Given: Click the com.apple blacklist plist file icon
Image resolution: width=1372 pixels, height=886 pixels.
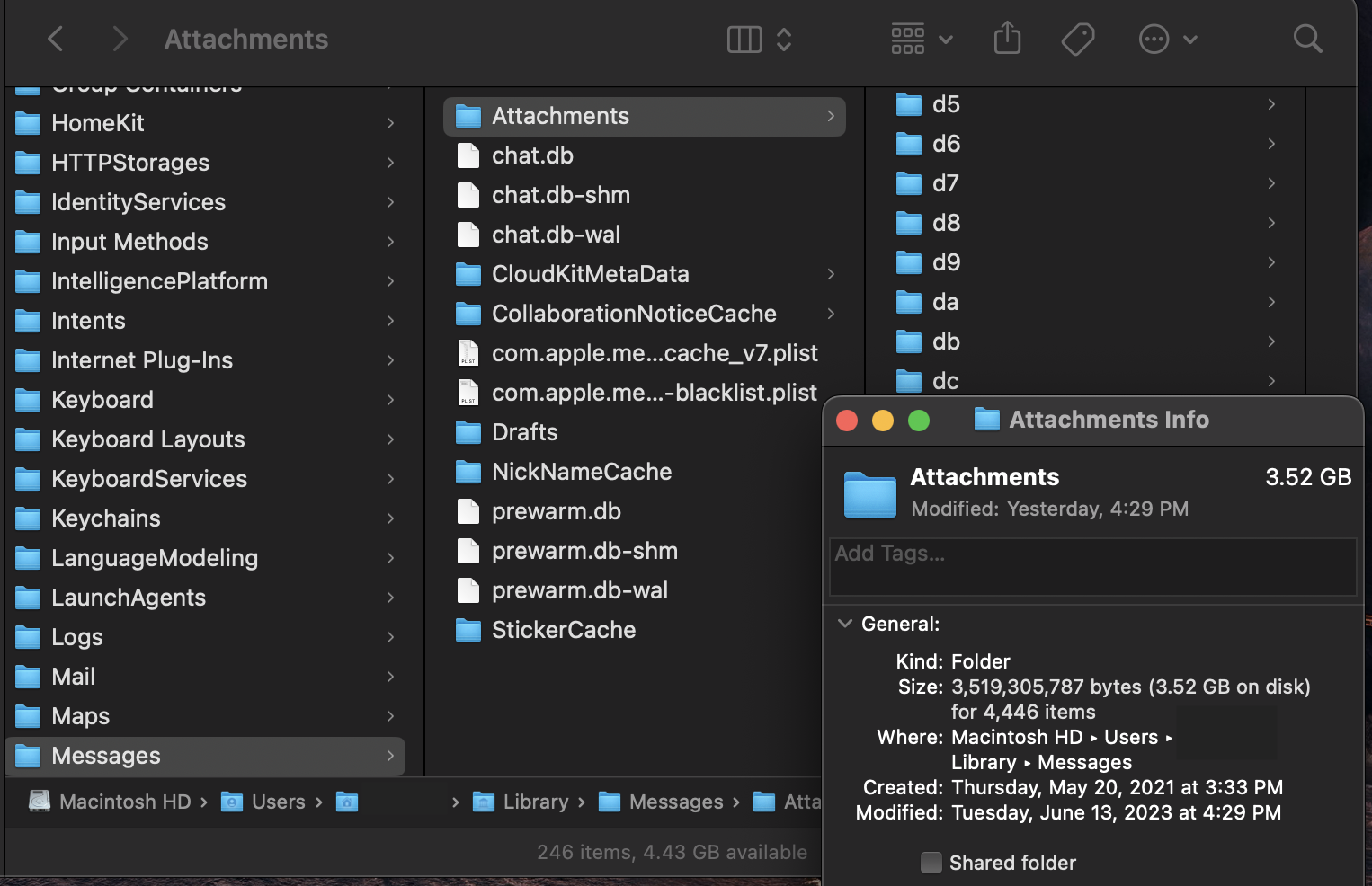Looking at the screenshot, I should (x=468, y=393).
